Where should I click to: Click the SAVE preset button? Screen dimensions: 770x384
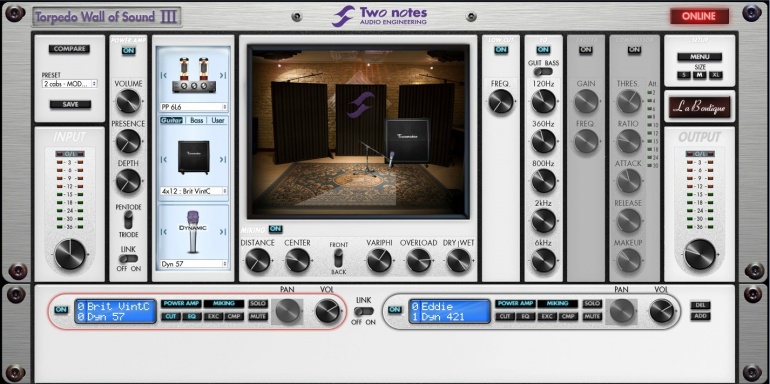click(70, 104)
